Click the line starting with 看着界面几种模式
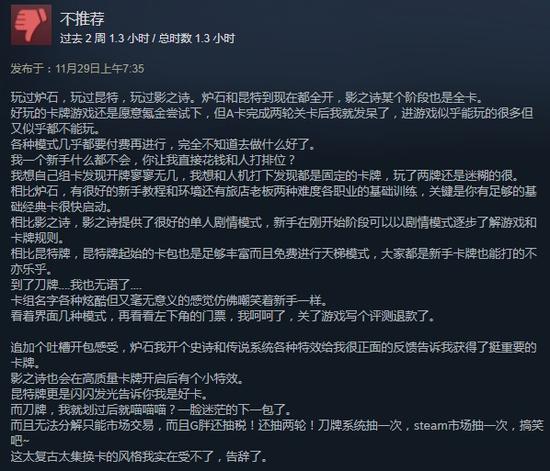 click(223, 316)
